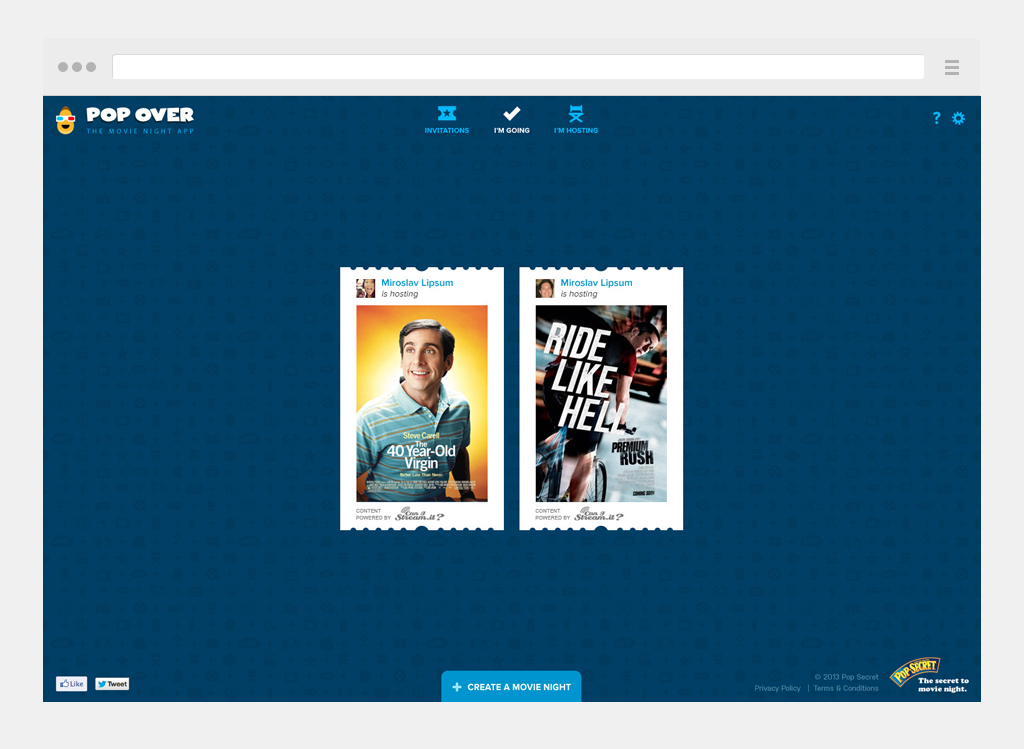
Task: Click Create a Movie Night button
Action: (511, 687)
